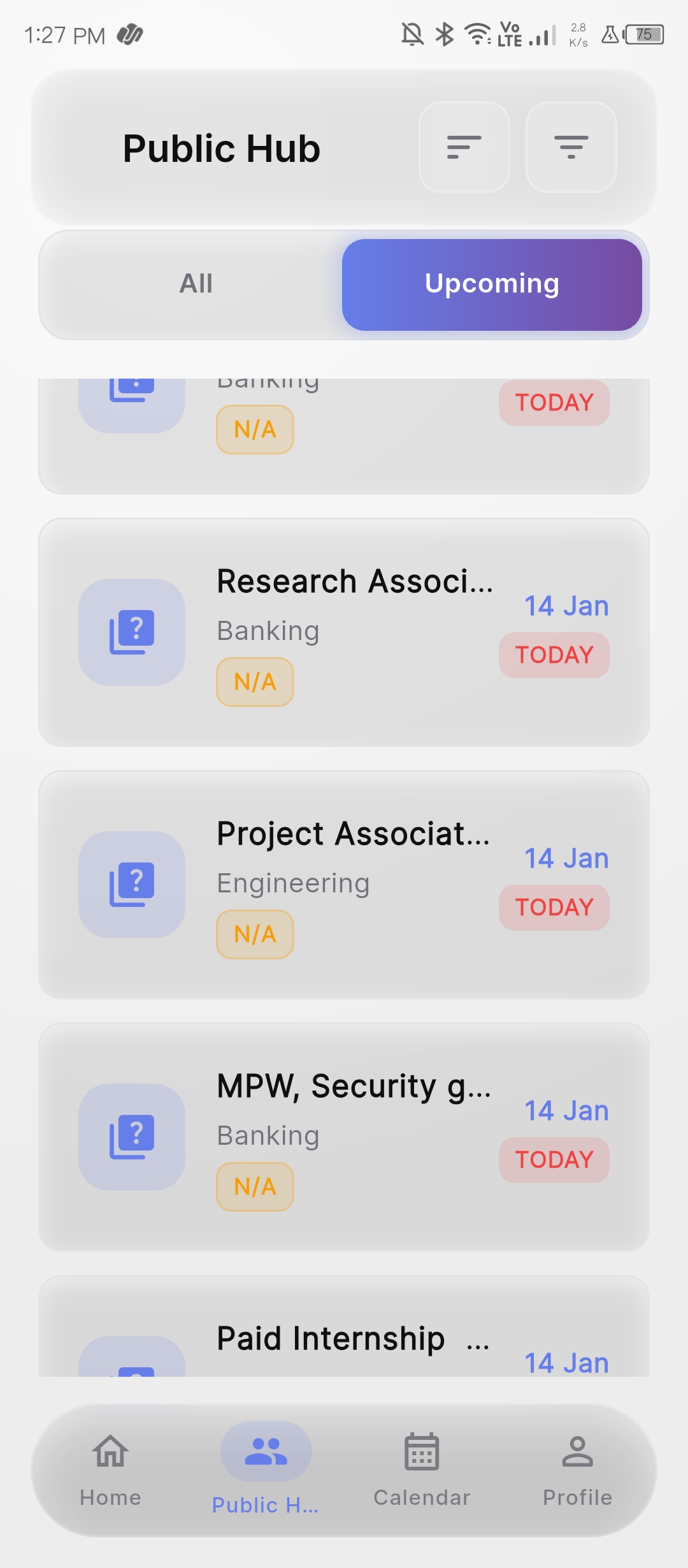
Task: Switch to the All tab
Action: point(196,284)
